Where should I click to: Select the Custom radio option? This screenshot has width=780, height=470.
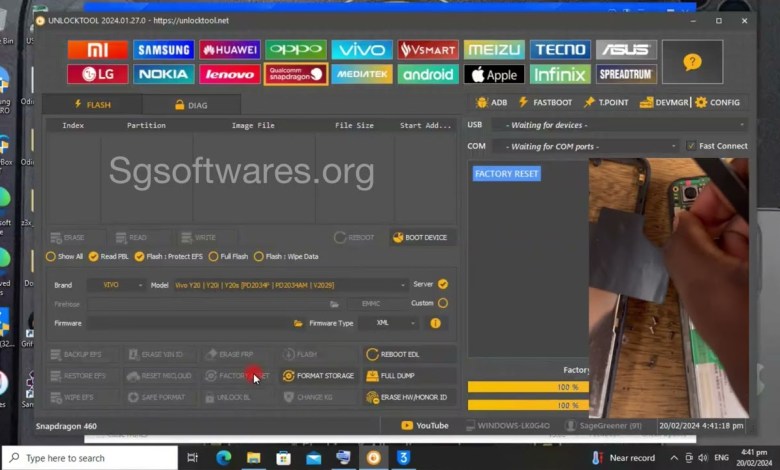pos(443,303)
